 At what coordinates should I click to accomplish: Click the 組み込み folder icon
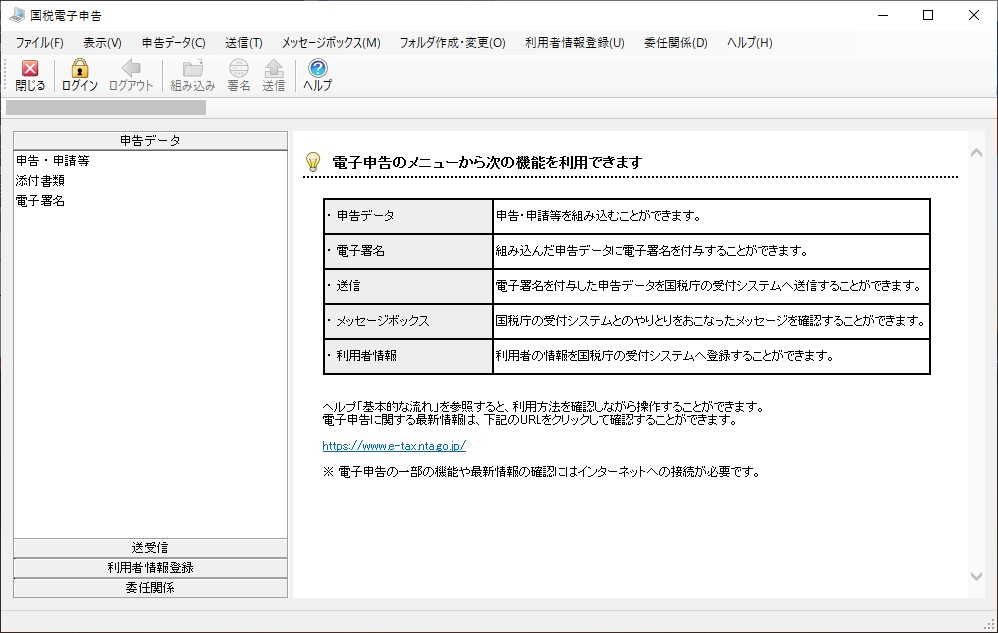192,69
